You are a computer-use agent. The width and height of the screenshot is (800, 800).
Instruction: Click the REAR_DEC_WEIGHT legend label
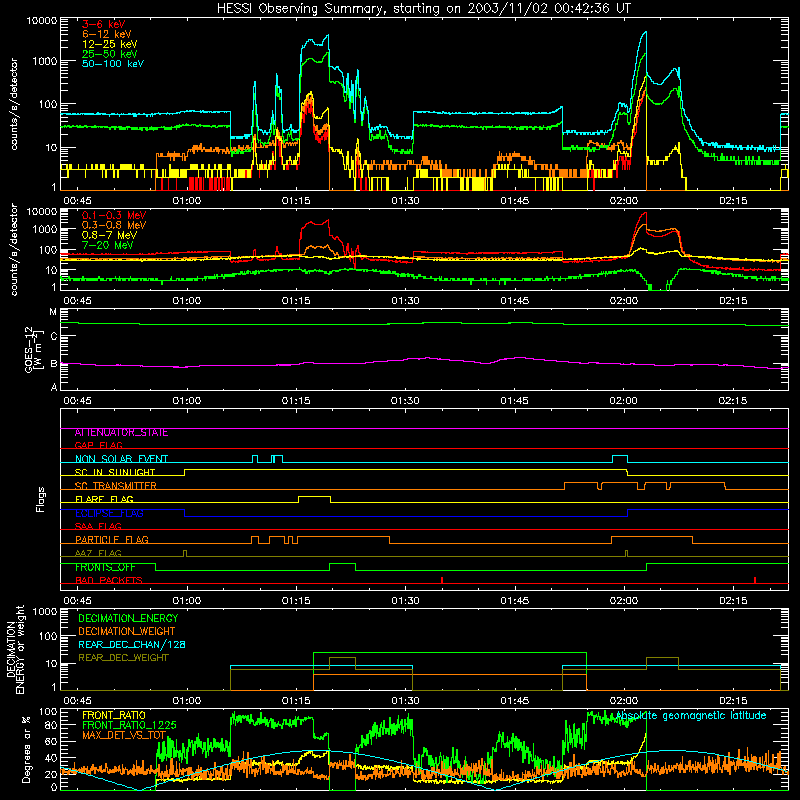[123, 658]
